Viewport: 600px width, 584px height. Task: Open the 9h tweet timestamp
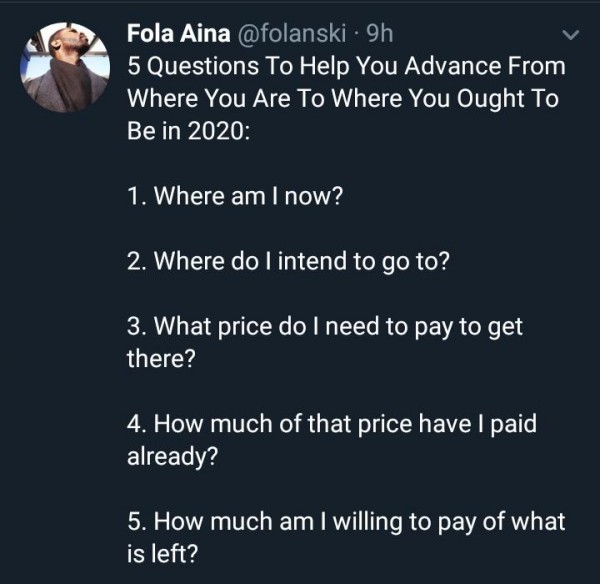tap(380, 33)
